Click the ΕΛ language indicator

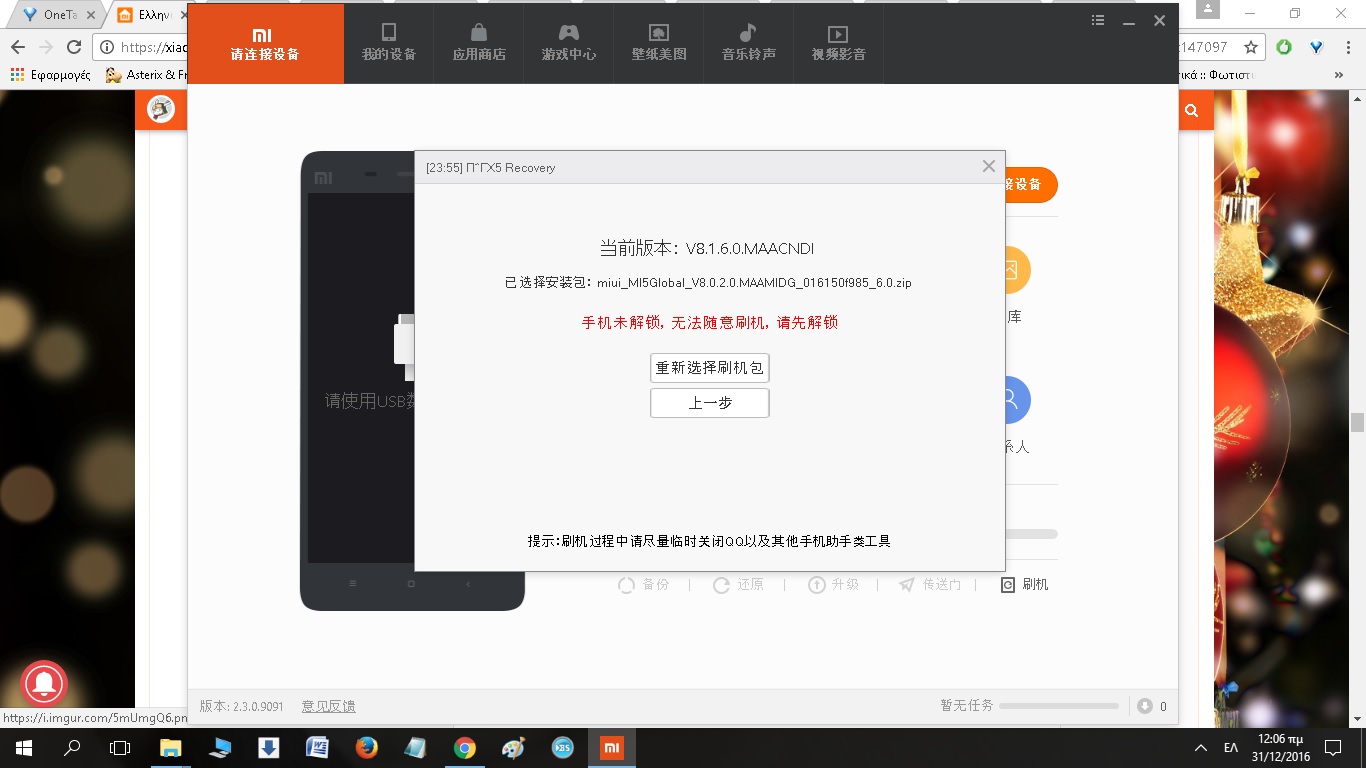pyautogui.click(x=1231, y=748)
